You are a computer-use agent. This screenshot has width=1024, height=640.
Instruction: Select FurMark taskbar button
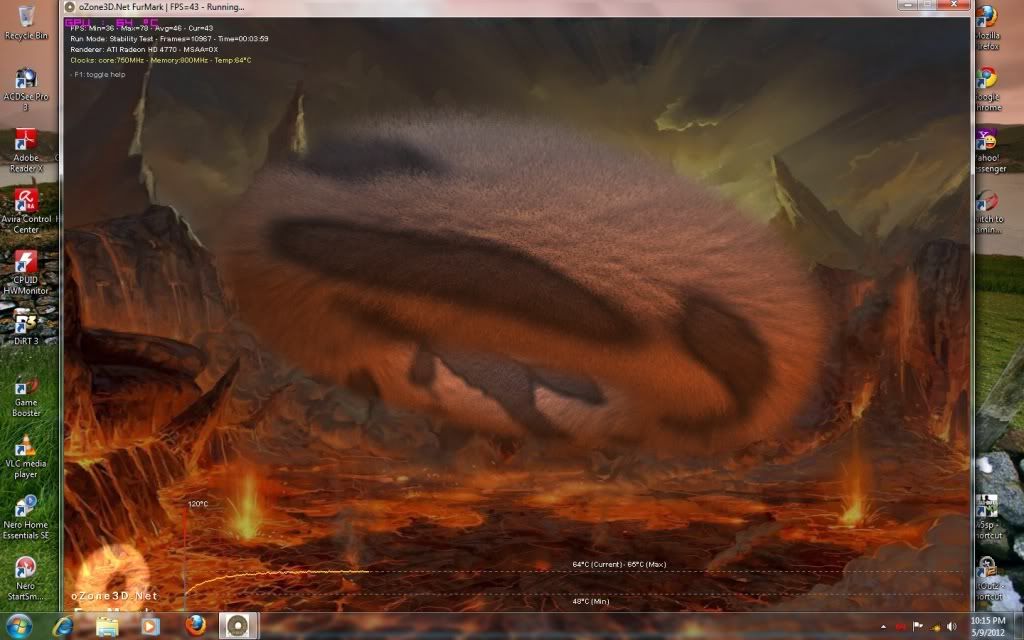pos(238,626)
